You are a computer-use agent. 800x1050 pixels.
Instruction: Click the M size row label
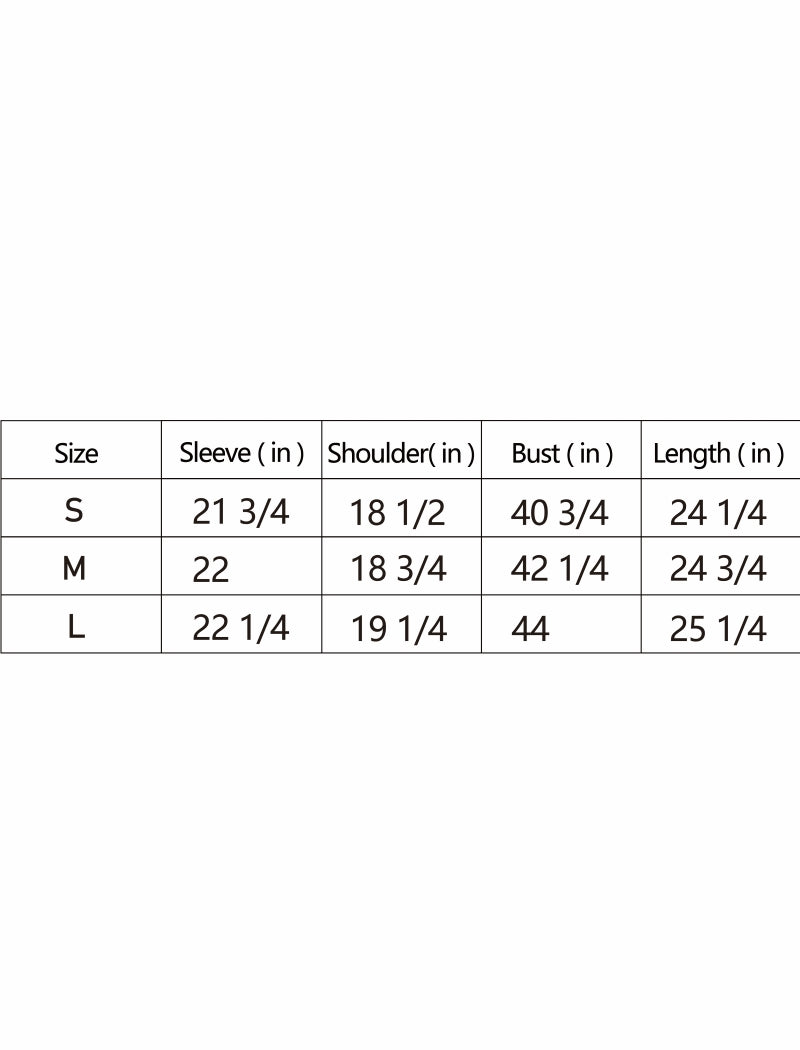[x=74, y=569]
